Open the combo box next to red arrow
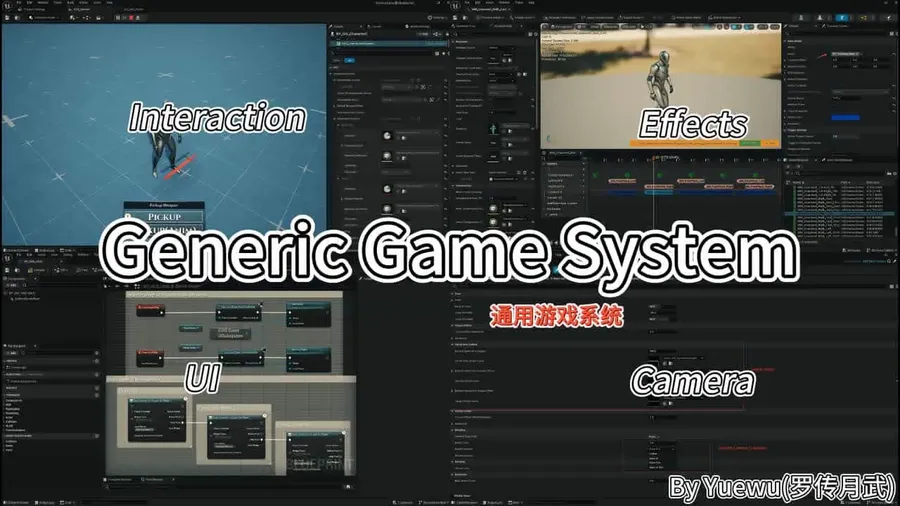900x506 pixels. (847, 54)
